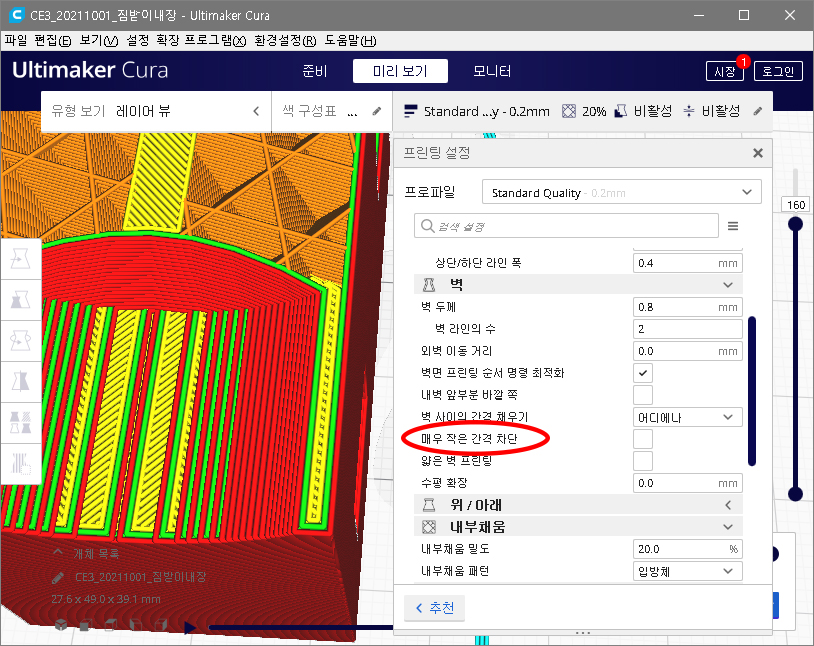814x646 pixels.
Task: Click the 상단/하단 라인 폭 value field
Action: tap(687, 263)
